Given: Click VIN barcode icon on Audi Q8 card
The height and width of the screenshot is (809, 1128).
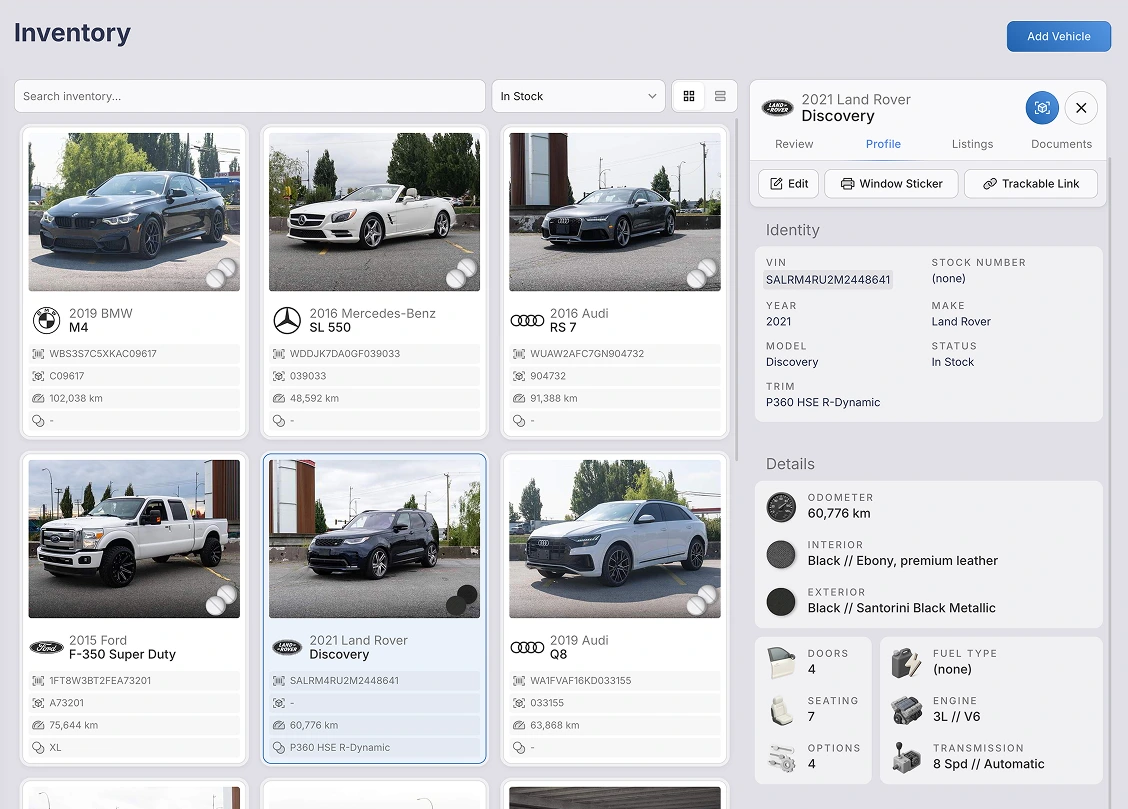Looking at the screenshot, I should pos(519,681).
